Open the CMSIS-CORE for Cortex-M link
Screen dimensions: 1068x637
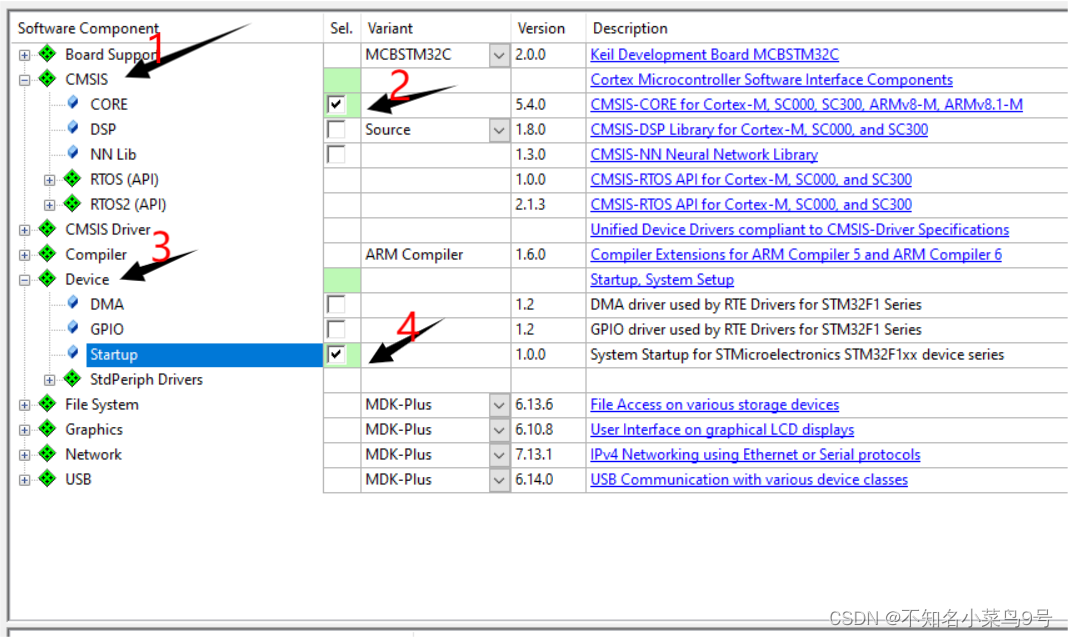[x=806, y=104]
